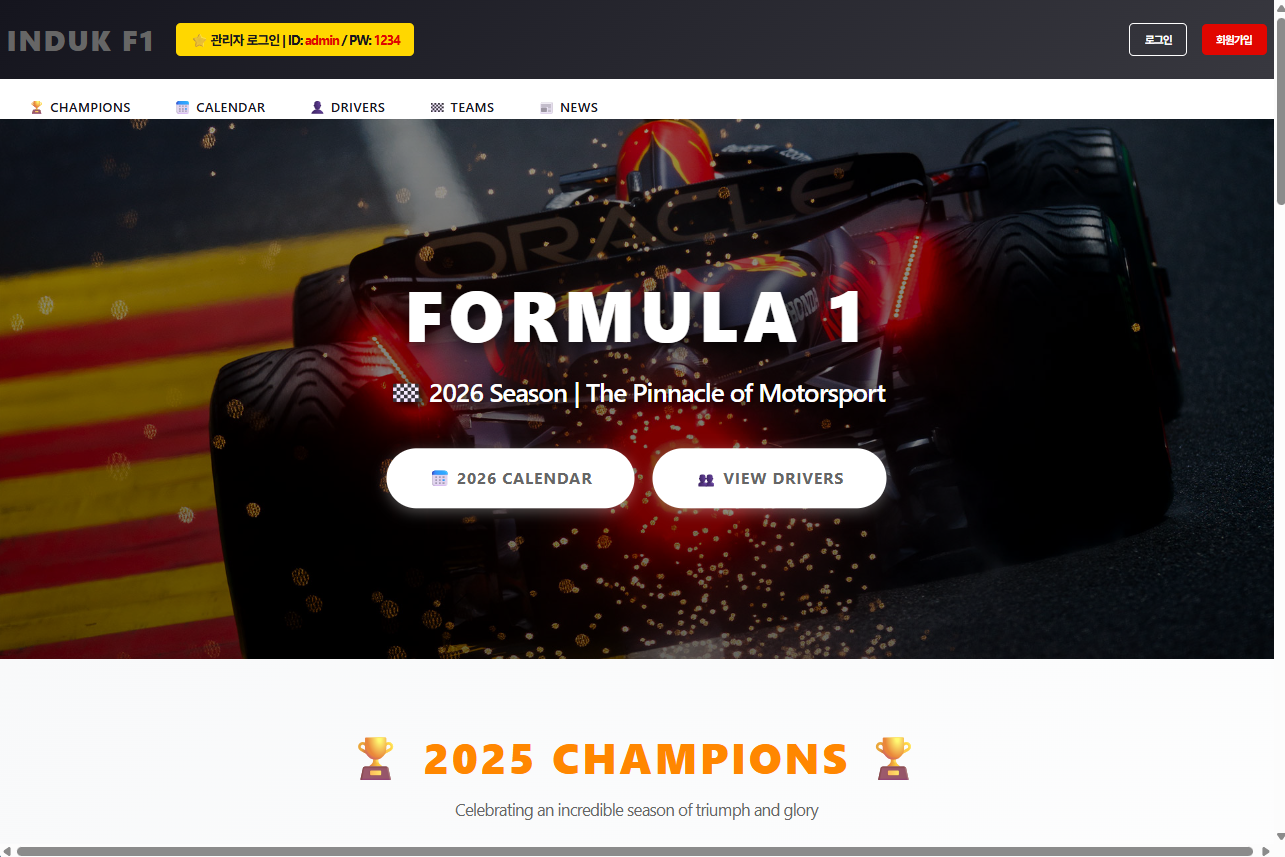Click the right trophy beside 2025 CHAMPIONS heading
1285x857 pixels.
[893, 759]
